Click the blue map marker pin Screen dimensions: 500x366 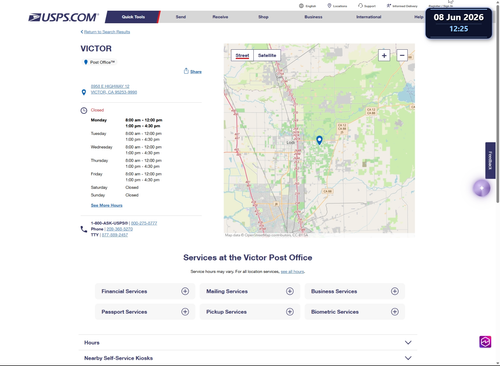coord(319,140)
